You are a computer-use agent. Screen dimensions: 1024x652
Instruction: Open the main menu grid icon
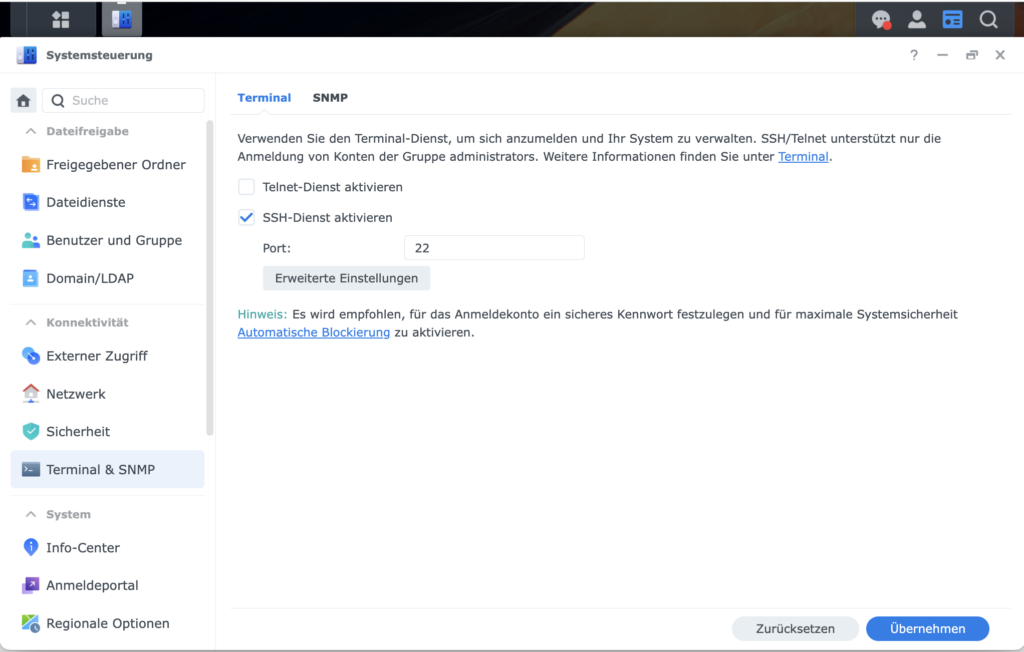(x=61, y=20)
